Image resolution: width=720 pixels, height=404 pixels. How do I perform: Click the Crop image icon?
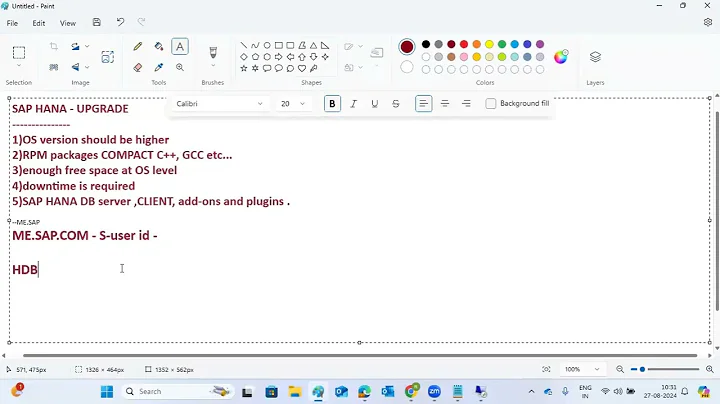point(54,46)
